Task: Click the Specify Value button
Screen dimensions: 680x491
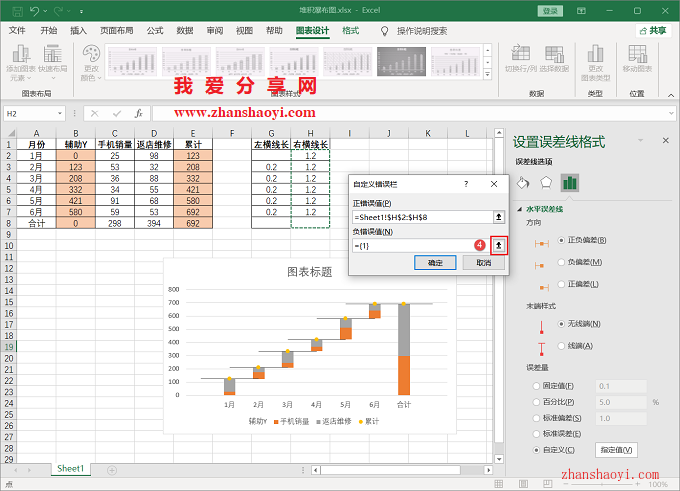Action: point(616,450)
